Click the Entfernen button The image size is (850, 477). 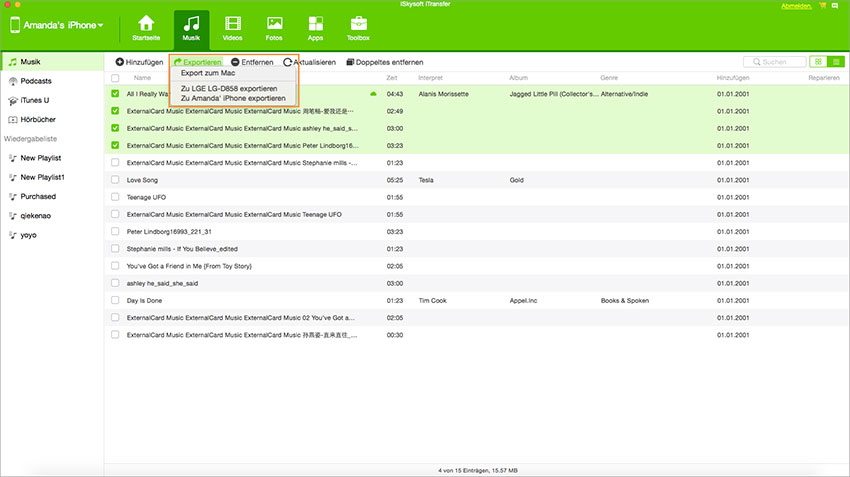coord(252,62)
